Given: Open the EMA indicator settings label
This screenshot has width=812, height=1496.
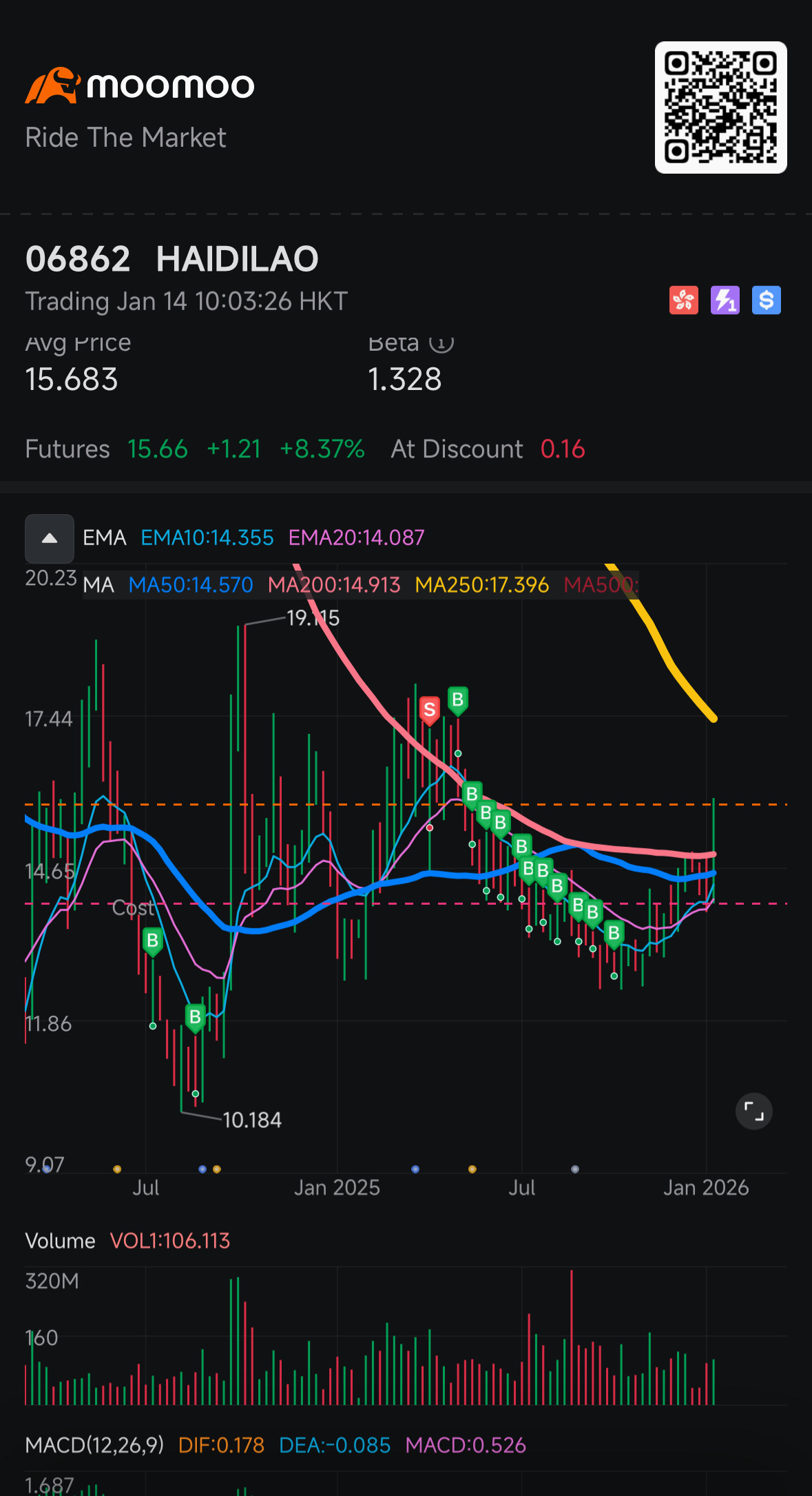Looking at the screenshot, I should point(105,537).
